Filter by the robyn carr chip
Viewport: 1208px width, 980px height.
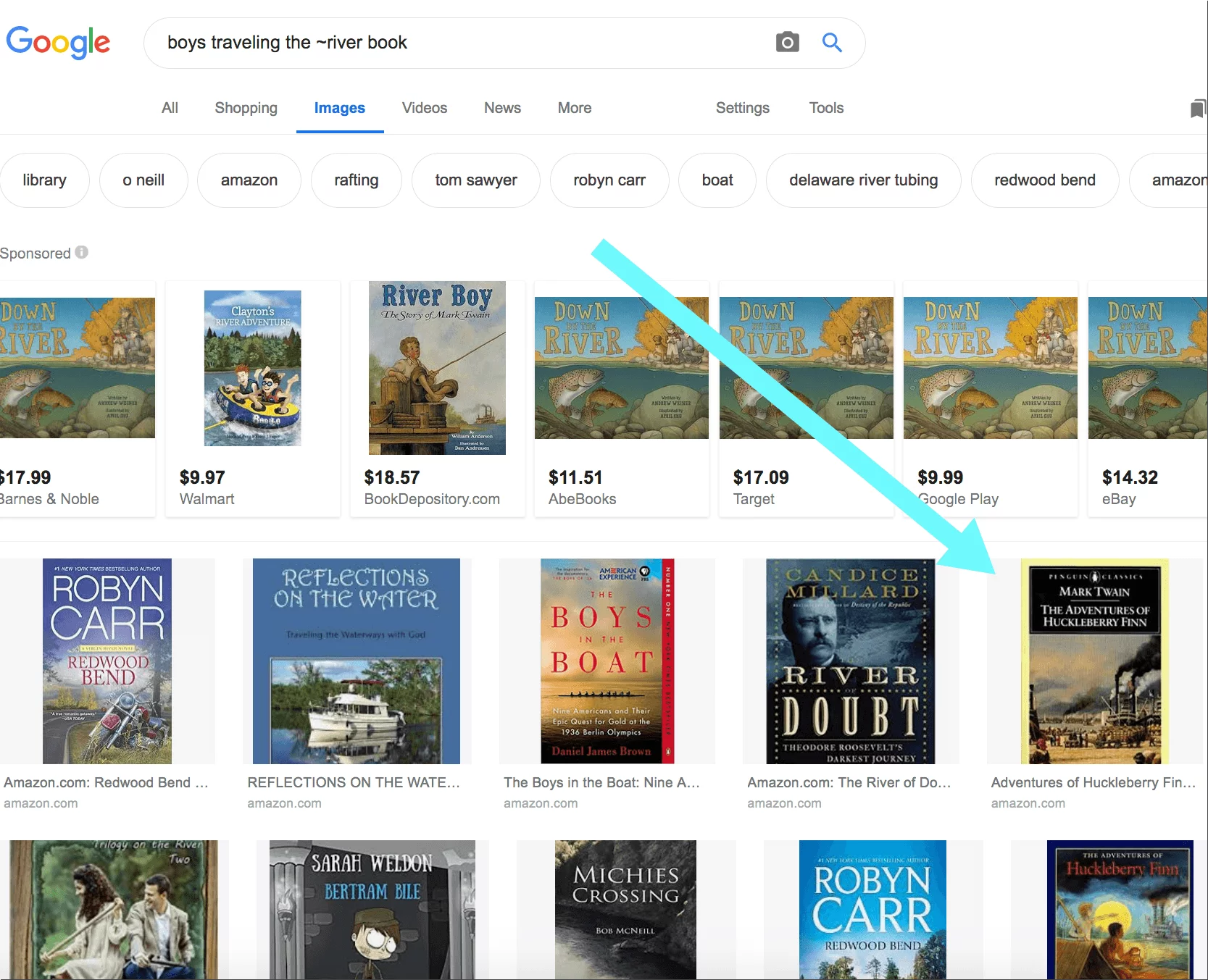[609, 180]
